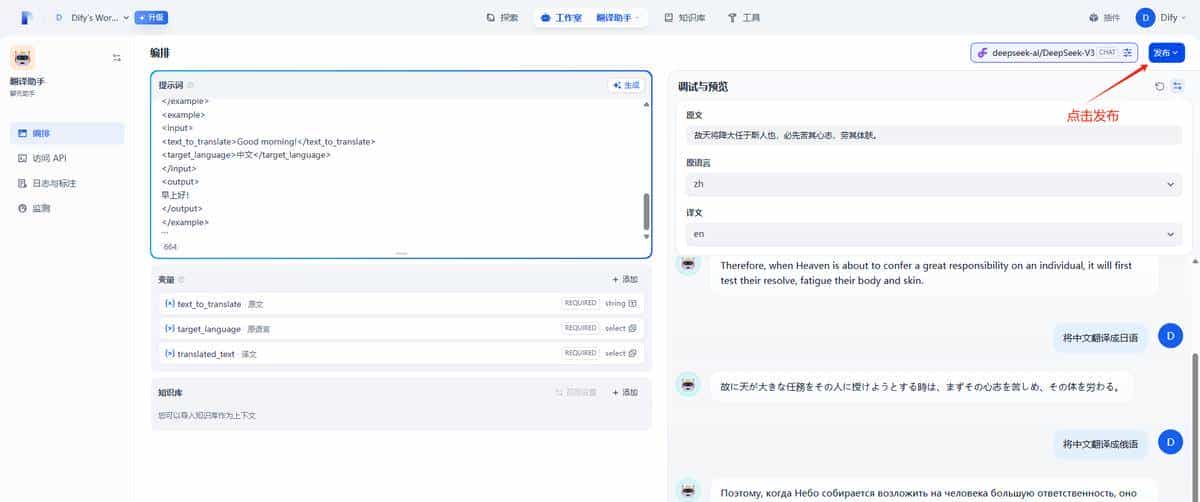The height and width of the screenshot is (502, 1200).
Task: Toggle the sidebar collapse icon beside app icon
Action: pos(116,58)
